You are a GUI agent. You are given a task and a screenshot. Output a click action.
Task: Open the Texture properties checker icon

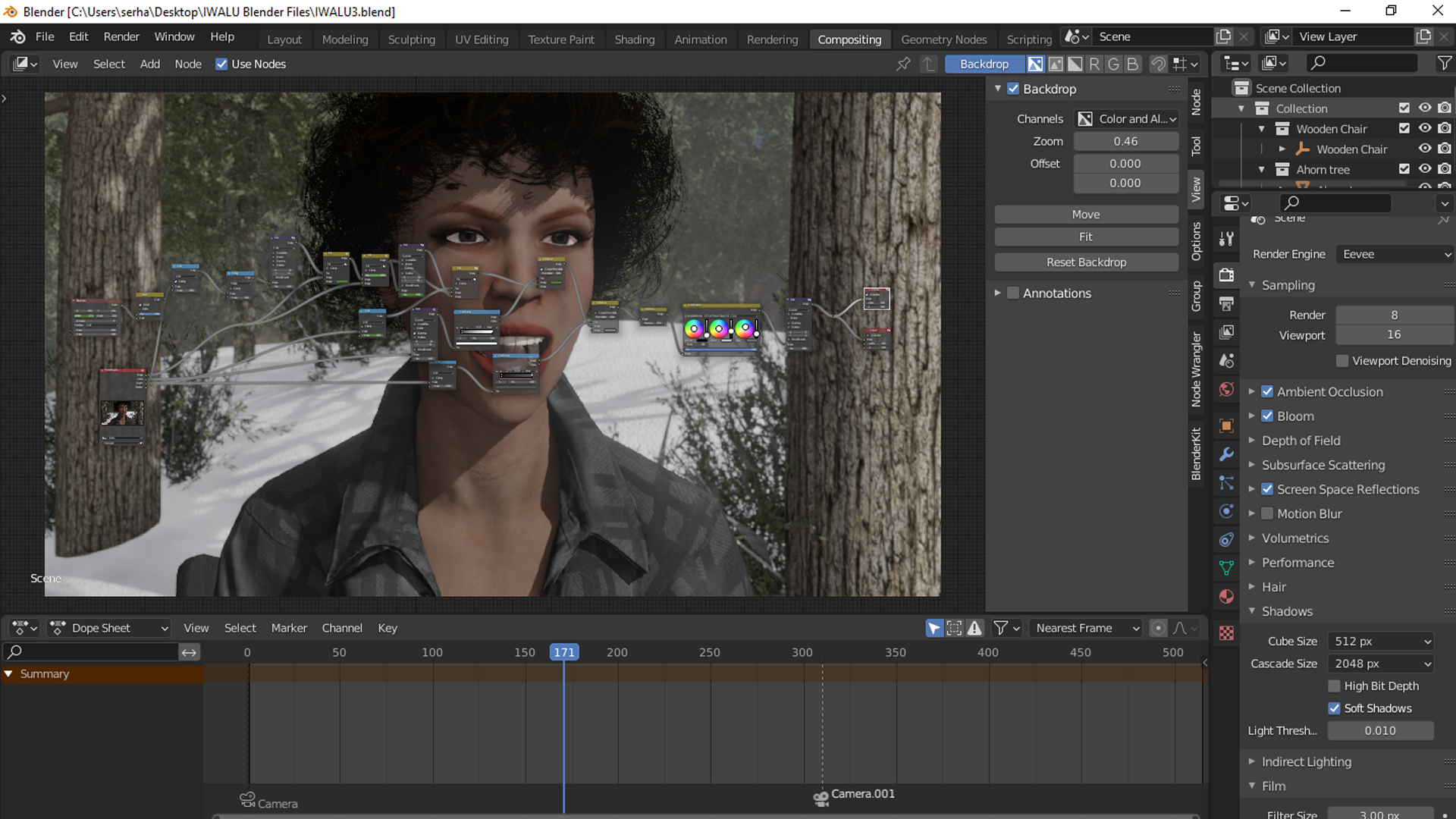1226,633
